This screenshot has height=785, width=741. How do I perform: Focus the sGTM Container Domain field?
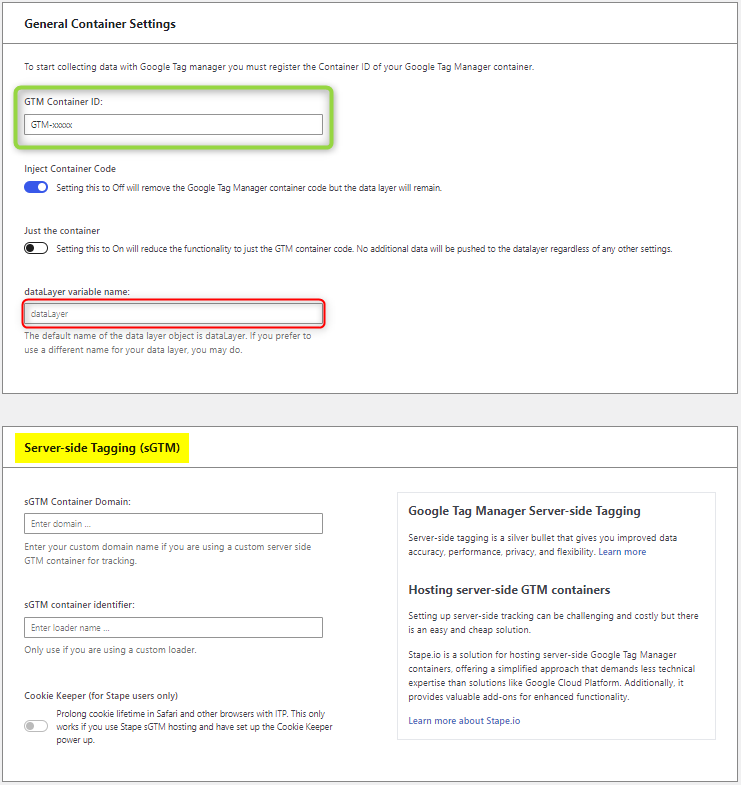(173, 524)
